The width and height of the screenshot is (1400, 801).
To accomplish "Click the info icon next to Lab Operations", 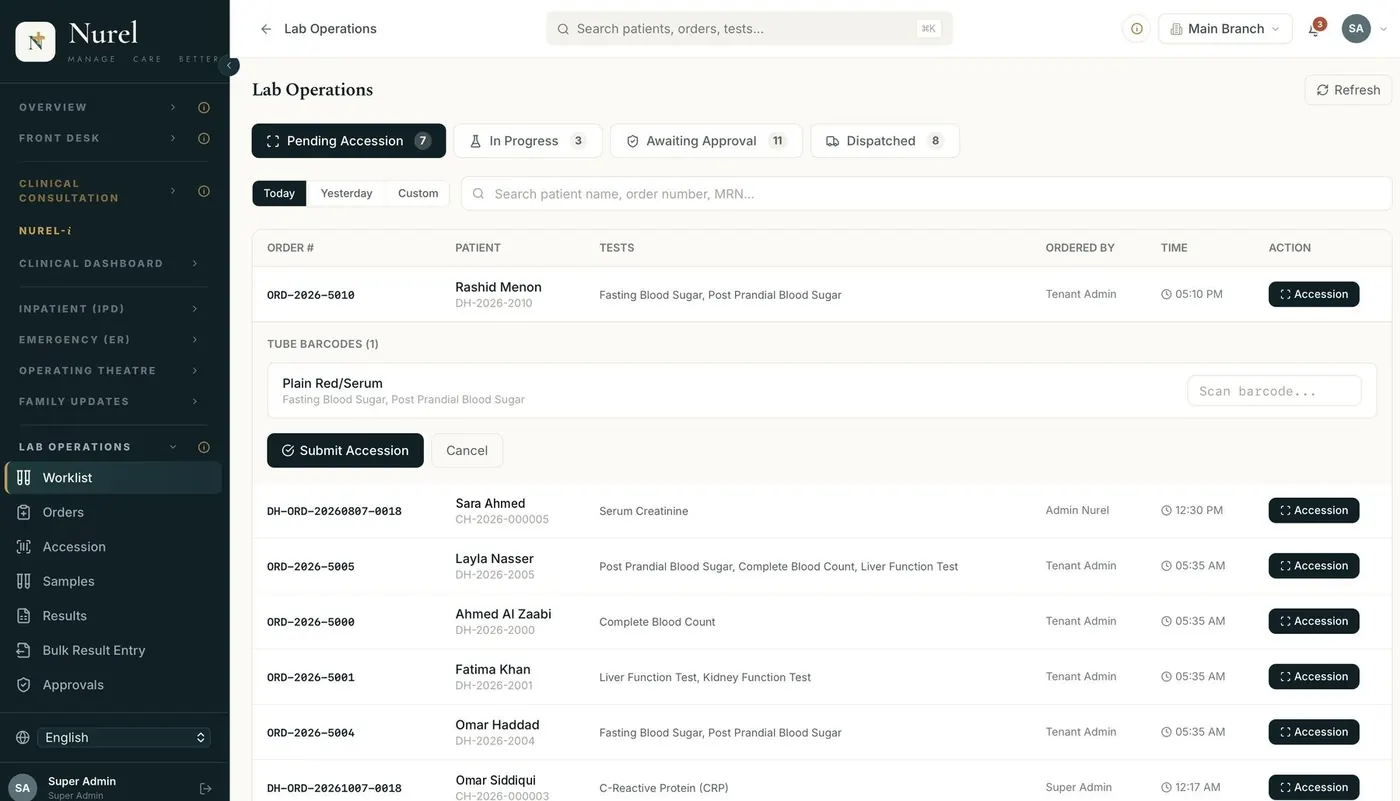I will click(x=204, y=447).
